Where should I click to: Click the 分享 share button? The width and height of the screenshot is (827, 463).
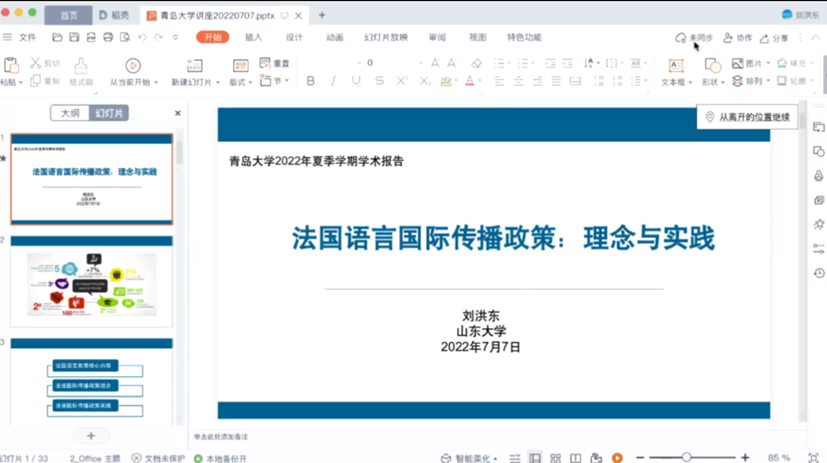point(774,38)
